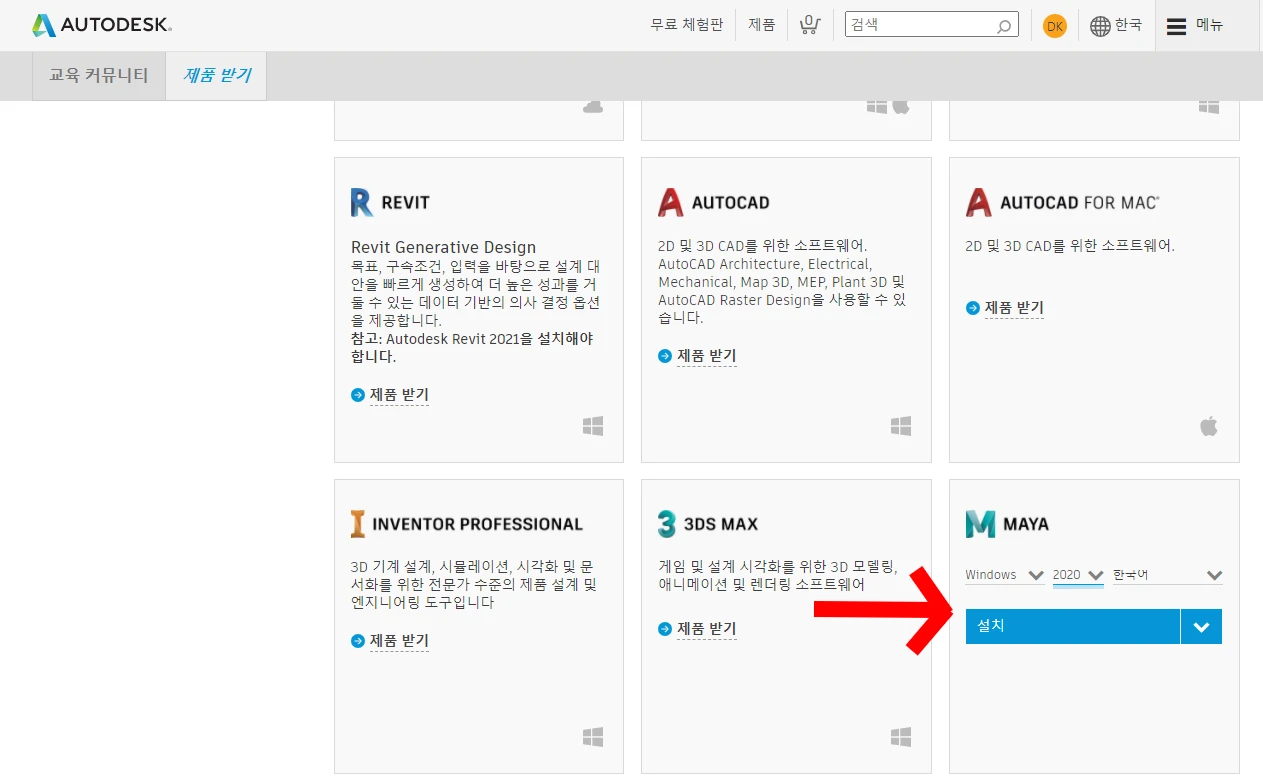The width and height of the screenshot is (1263, 784).
Task: Expand the install options arrow button
Action: click(x=1202, y=627)
